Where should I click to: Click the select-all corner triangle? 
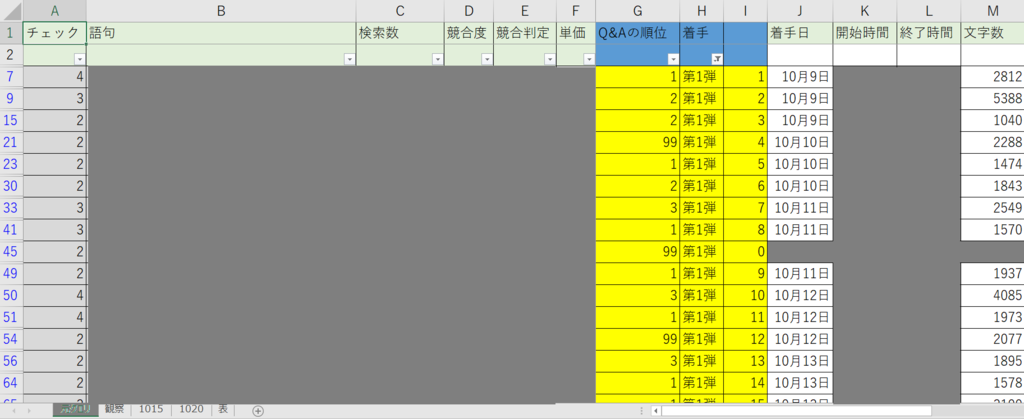click(x=11, y=11)
